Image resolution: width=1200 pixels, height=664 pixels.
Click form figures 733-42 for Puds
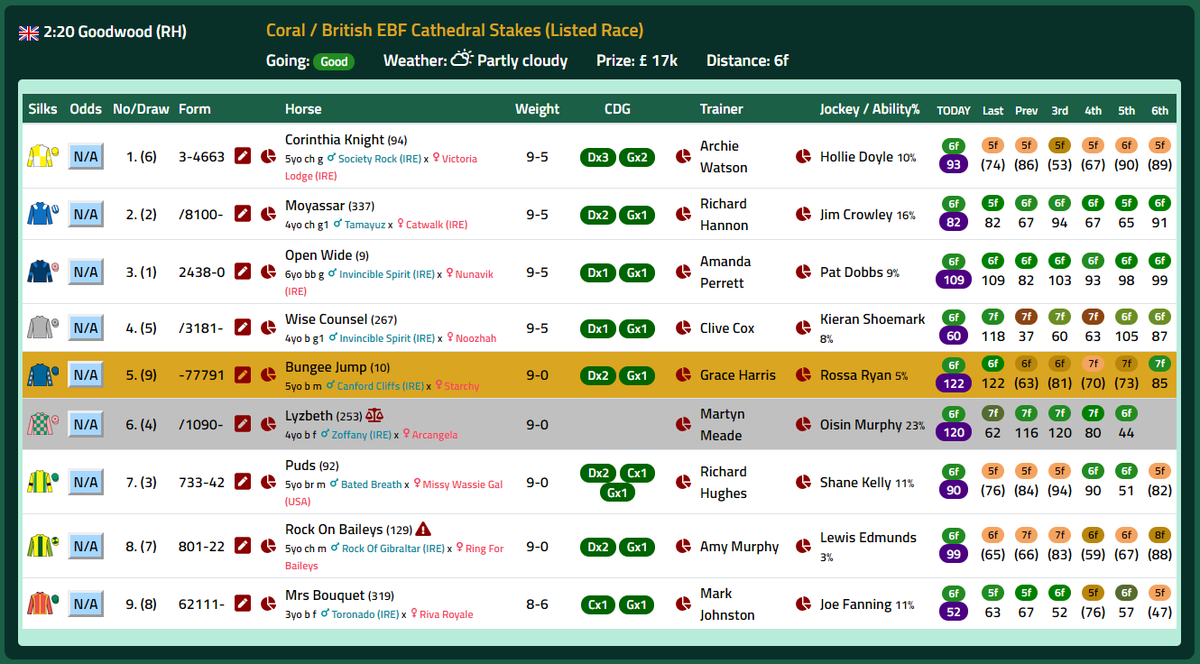(x=201, y=482)
